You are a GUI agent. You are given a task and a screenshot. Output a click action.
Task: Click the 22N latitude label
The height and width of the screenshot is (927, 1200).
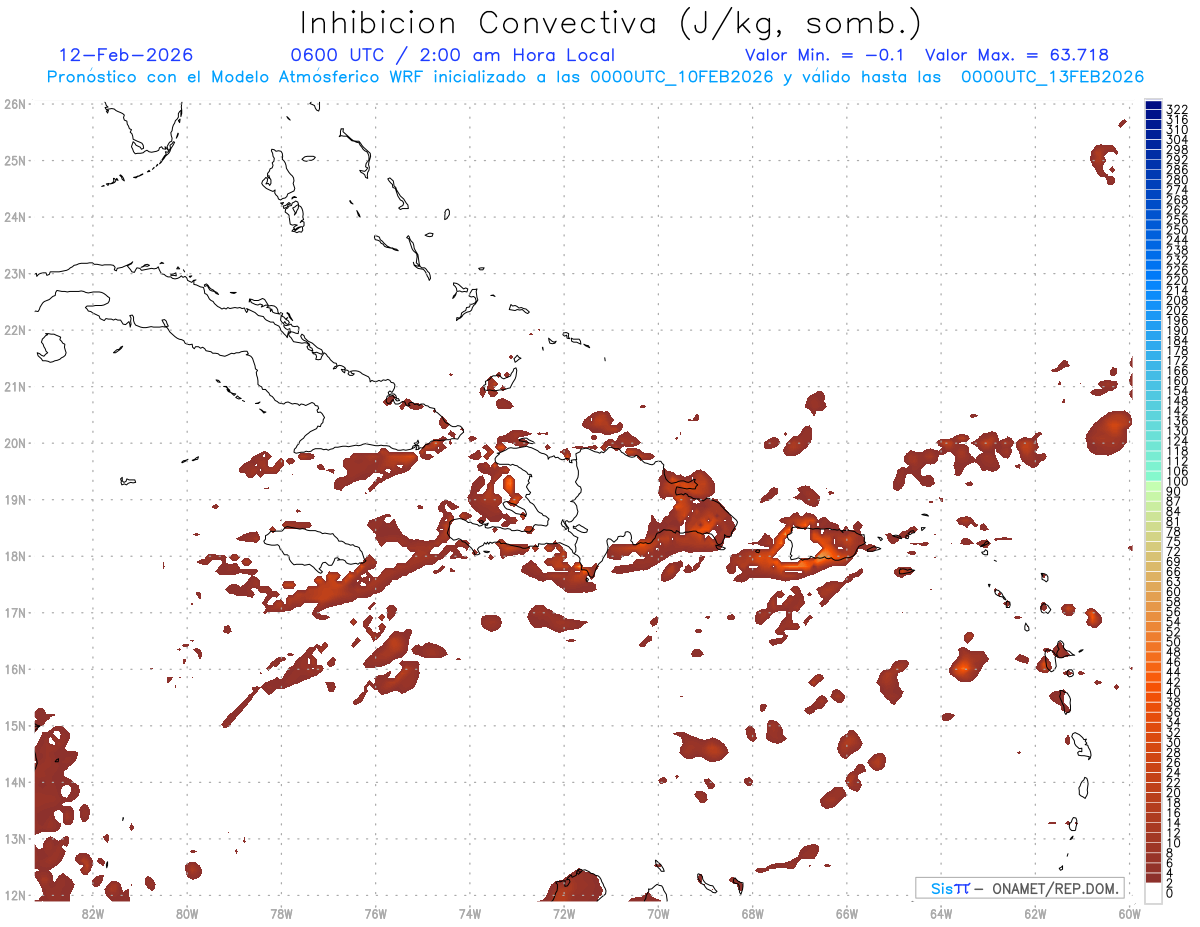[15, 330]
